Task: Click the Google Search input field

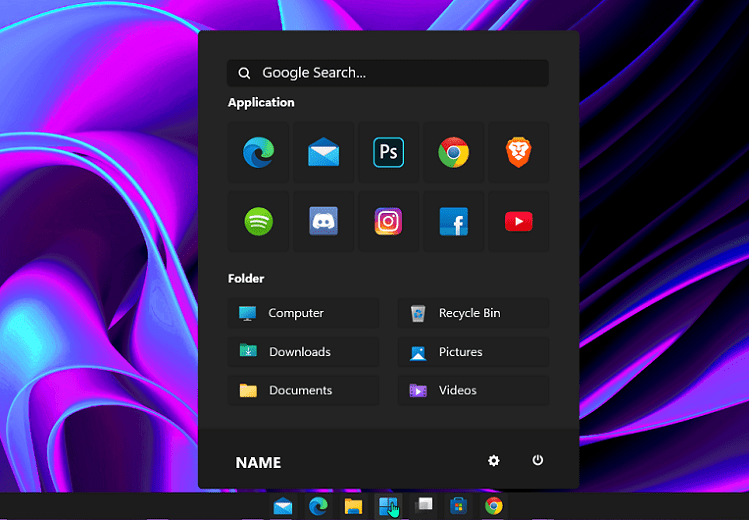Action: click(387, 73)
